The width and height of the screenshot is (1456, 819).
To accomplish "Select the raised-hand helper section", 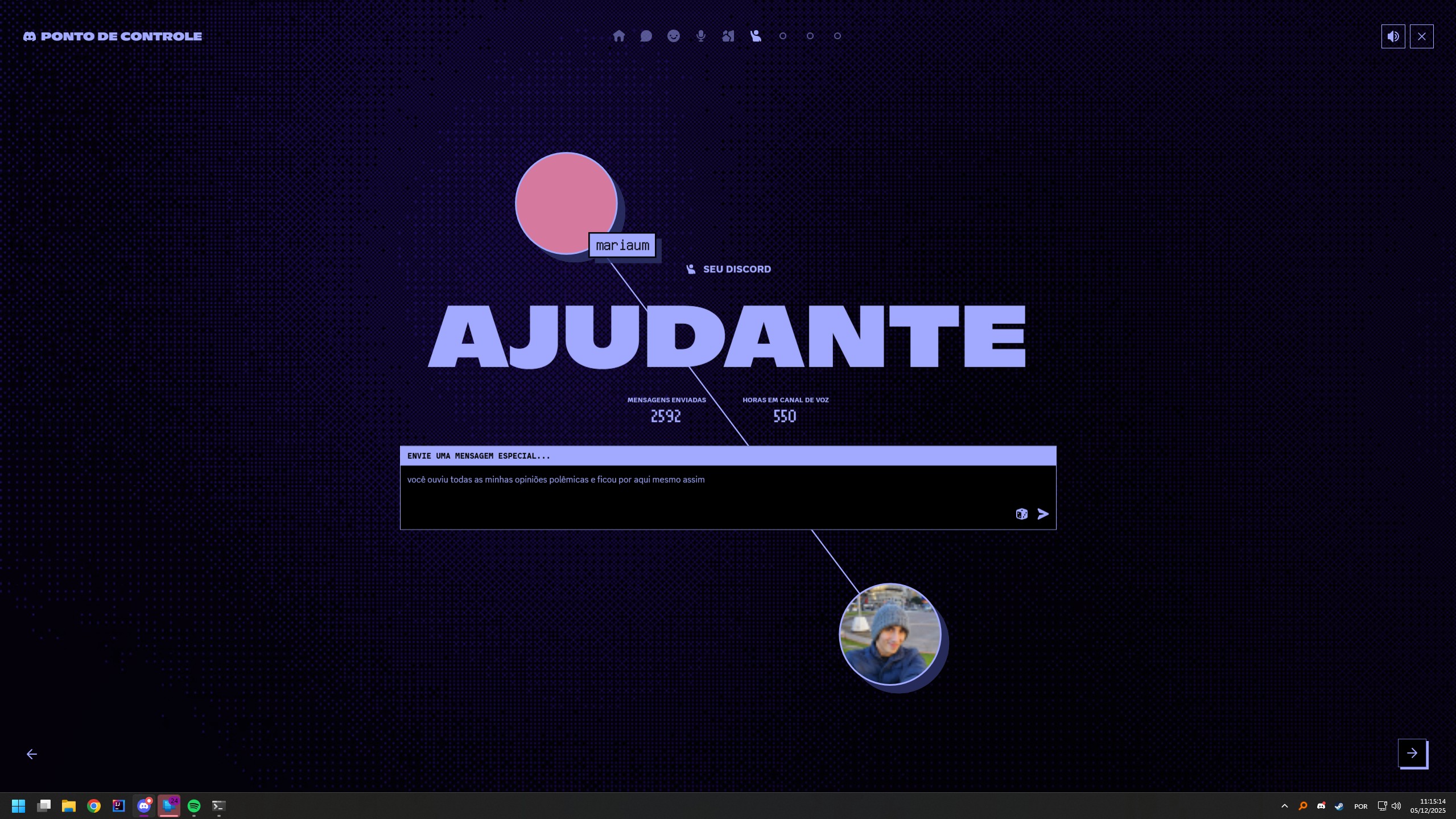I will [x=755, y=36].
